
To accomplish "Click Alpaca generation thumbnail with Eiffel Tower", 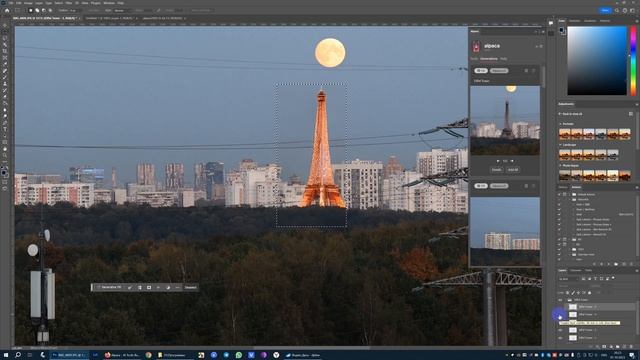I will pos(505,120).
